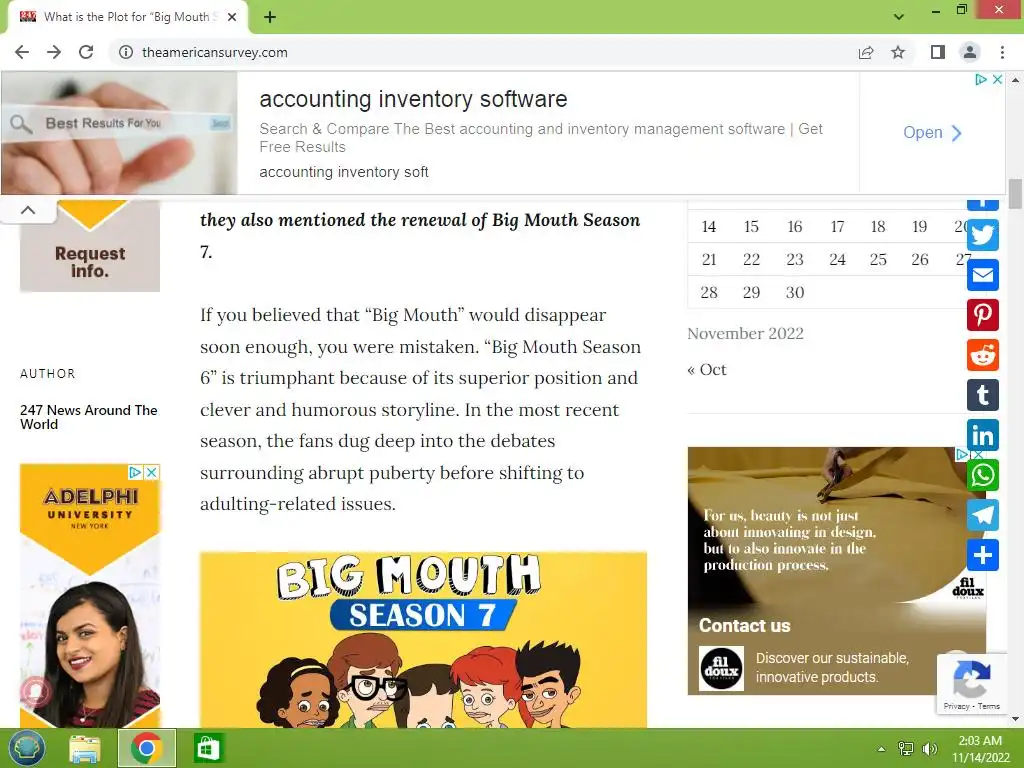Go back to the previous page
Image resolution: width=1024 pixels, height=768 pixels.
click(22, 52)
